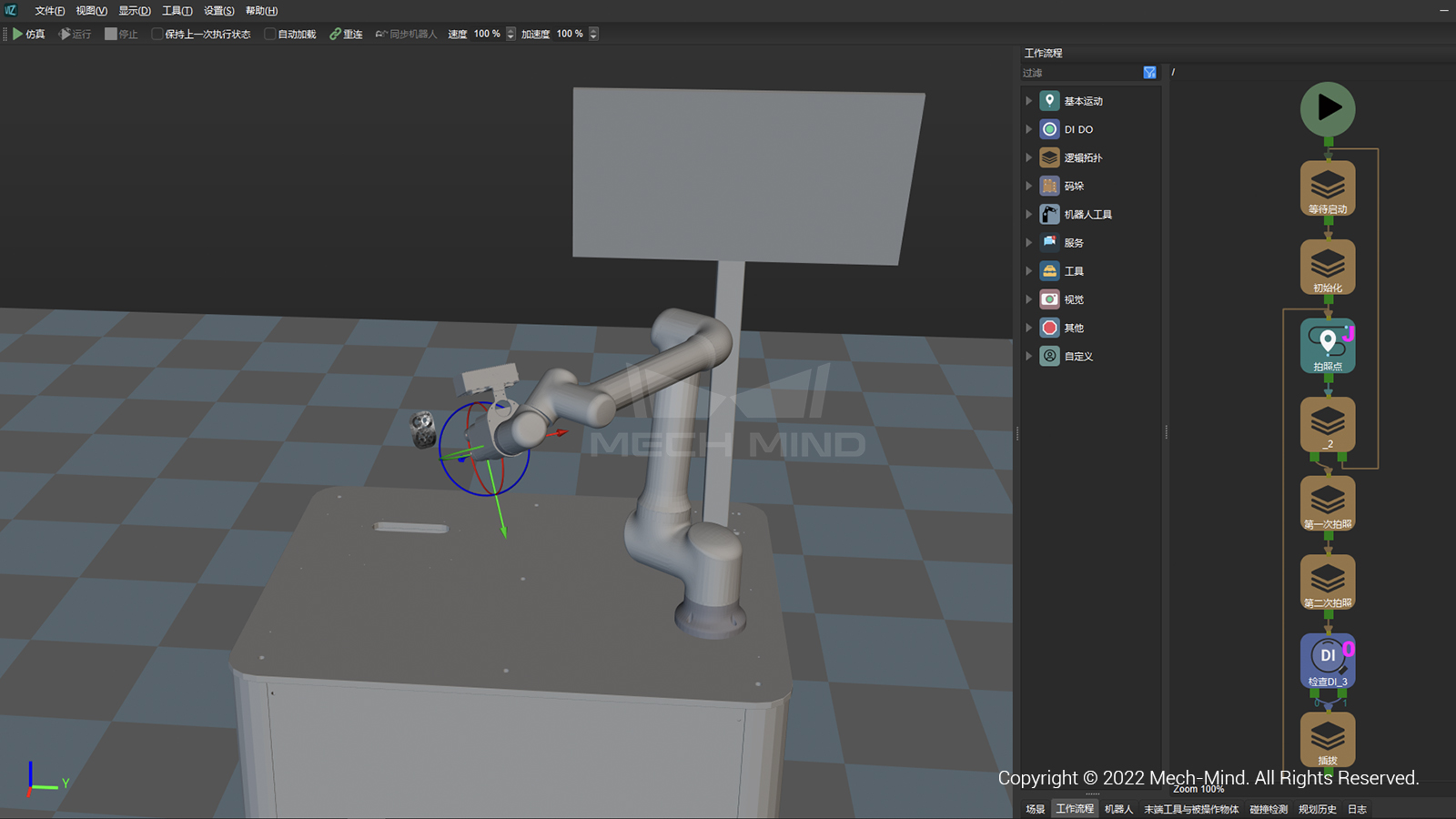This screenshot has height=819, width=1456.
Task: Switch to the 机器人 tab
Action: (x=1118, y=808)
